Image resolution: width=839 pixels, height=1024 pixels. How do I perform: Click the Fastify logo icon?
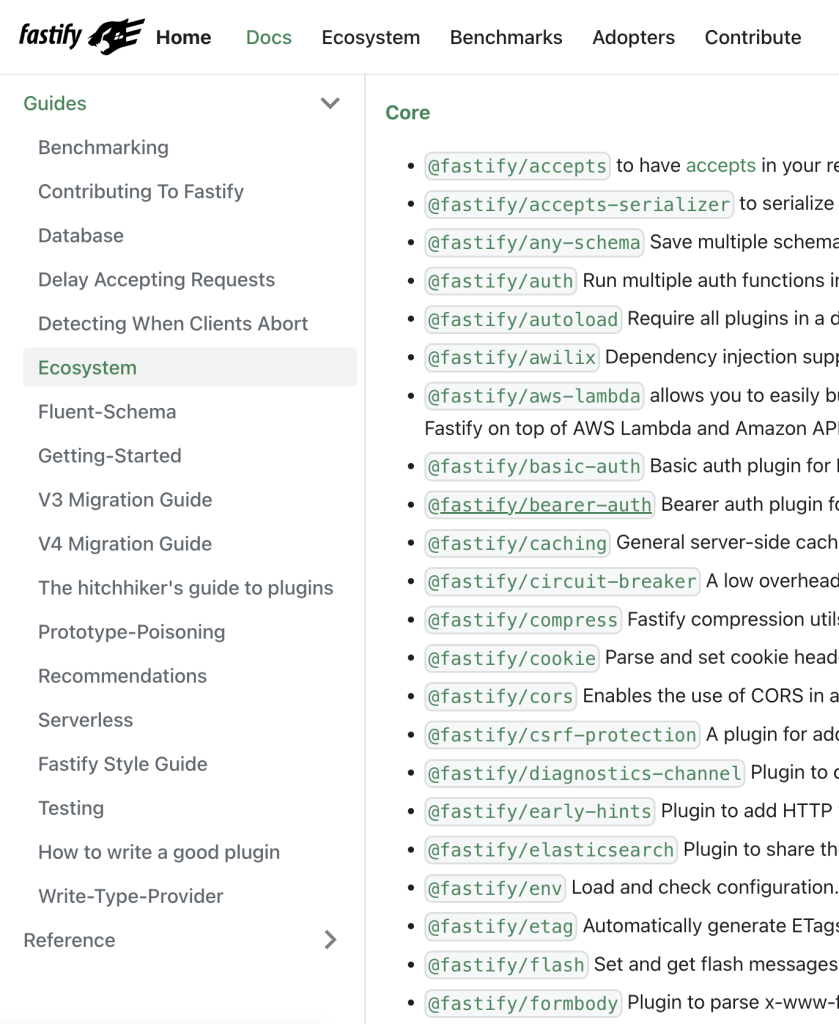pyautogui.click(x=81, y=37)
